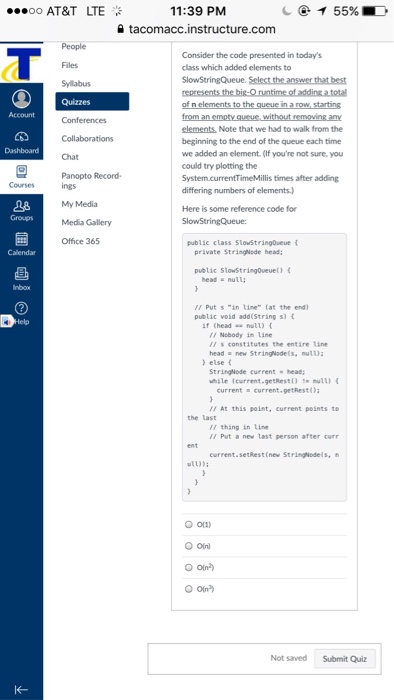Collapse the global navigation arrow
The image size is (394, 700).
21,689
